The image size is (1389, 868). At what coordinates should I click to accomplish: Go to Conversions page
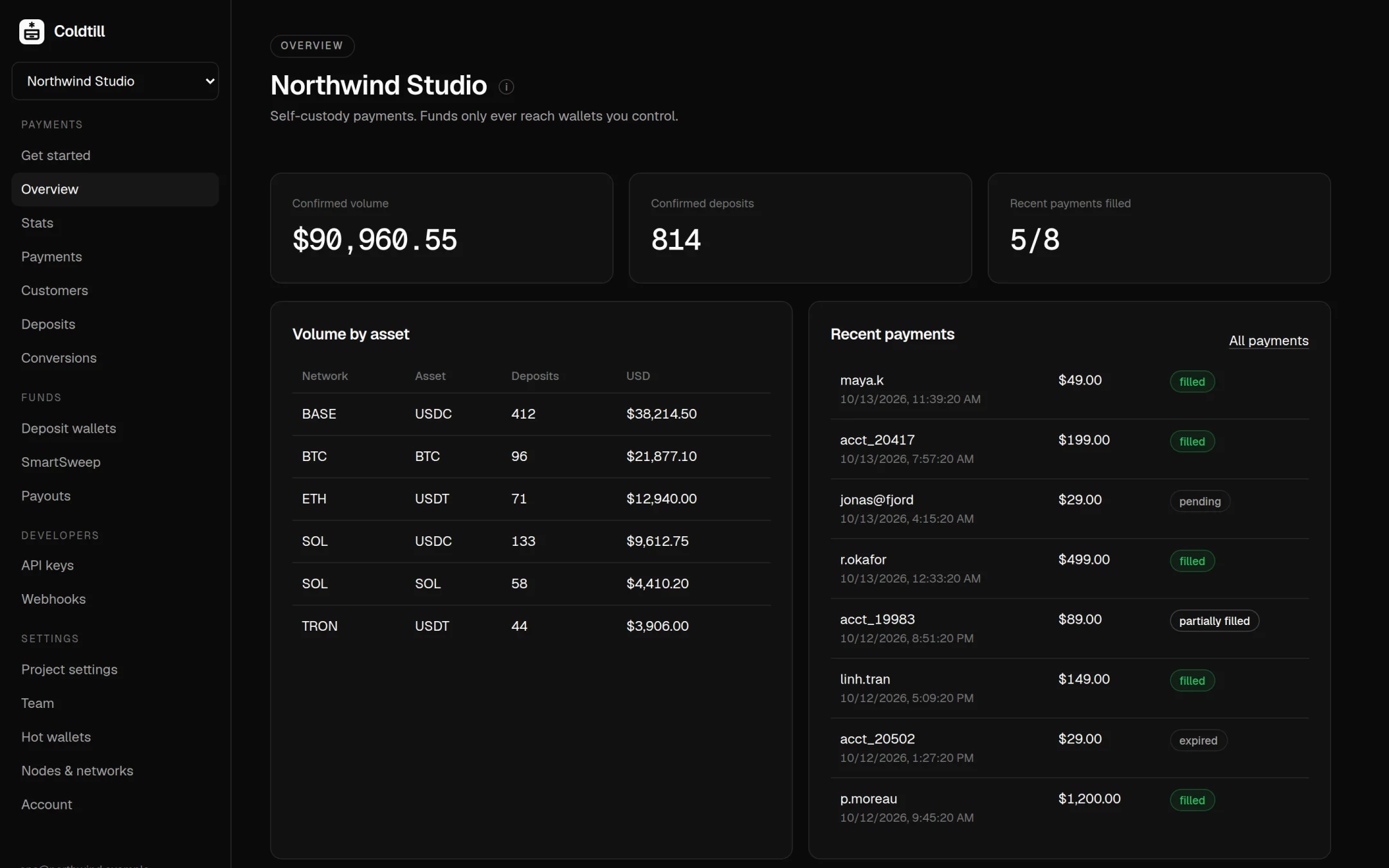[115, 358]
